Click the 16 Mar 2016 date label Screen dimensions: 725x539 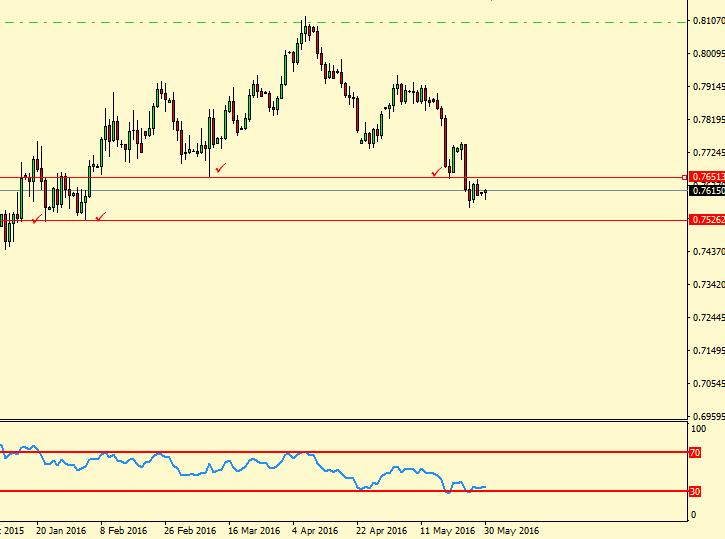pyautogui.click(x=254, y=530)
